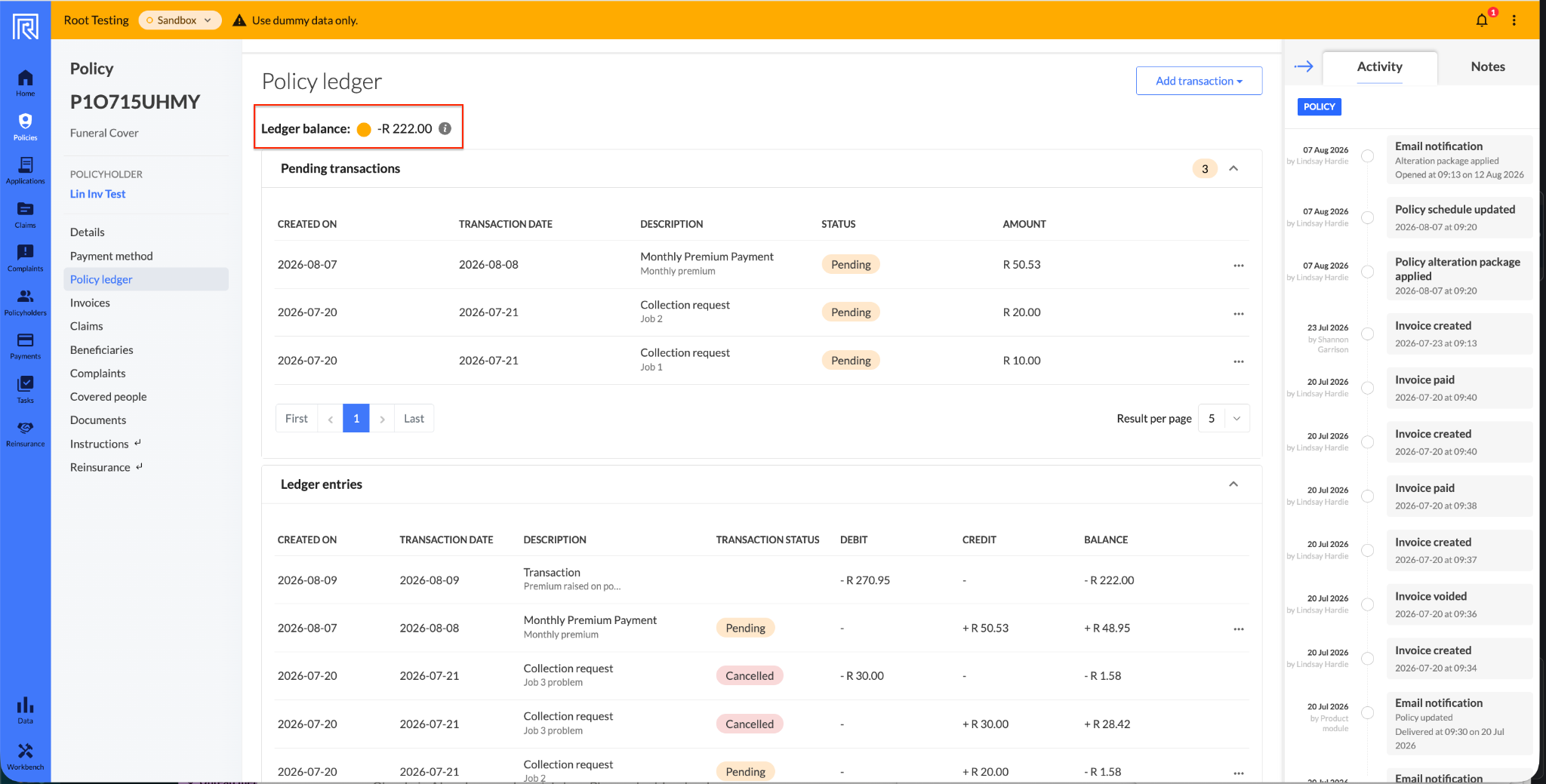Open the Add transaction dropdown
Viewport: 1546px width, 784px height.
1199,81
